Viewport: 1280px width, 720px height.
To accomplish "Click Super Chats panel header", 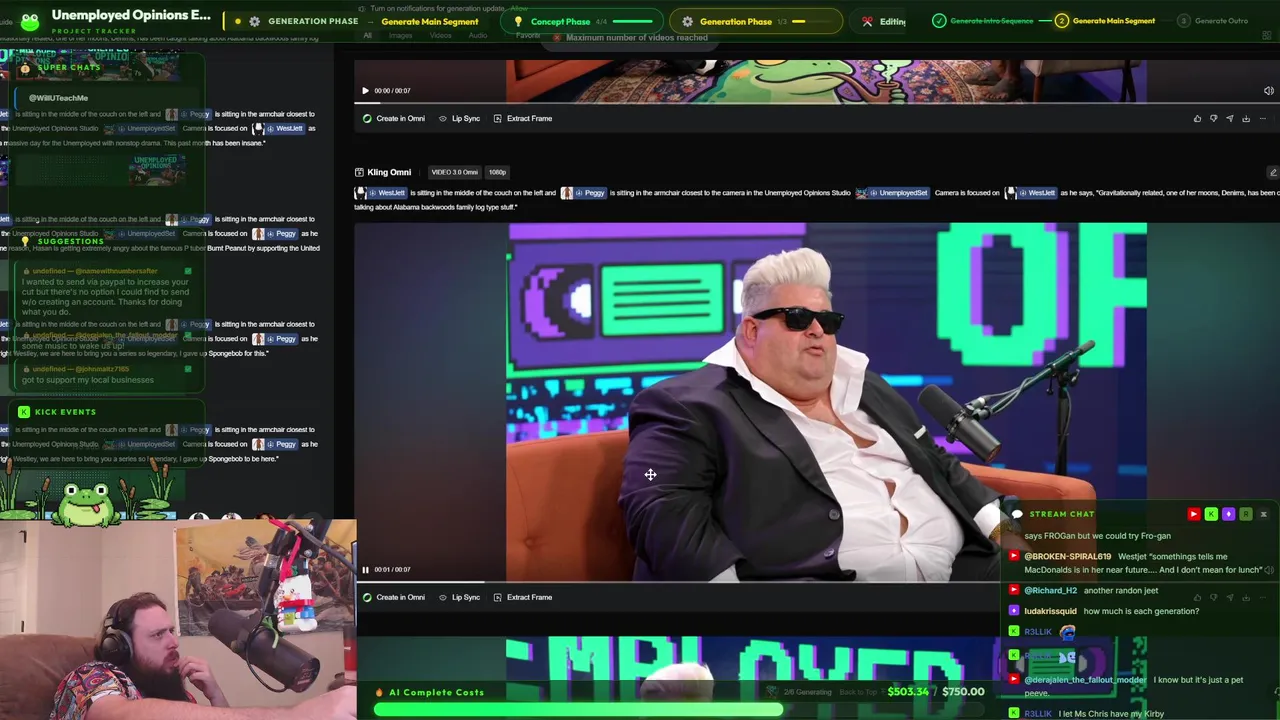I will point(69,67).
